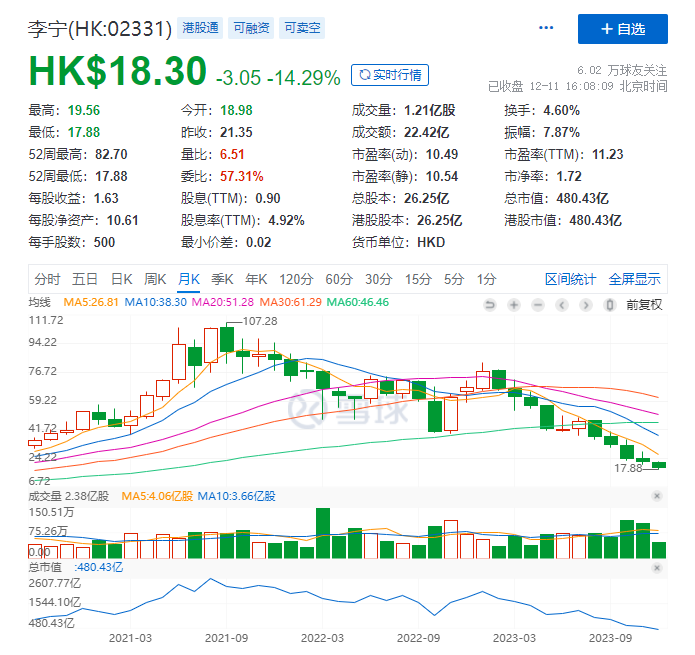Screen dimensions: 695x655
Task: Click the 均线 moving average label
Action: click(x=39, y=302)
